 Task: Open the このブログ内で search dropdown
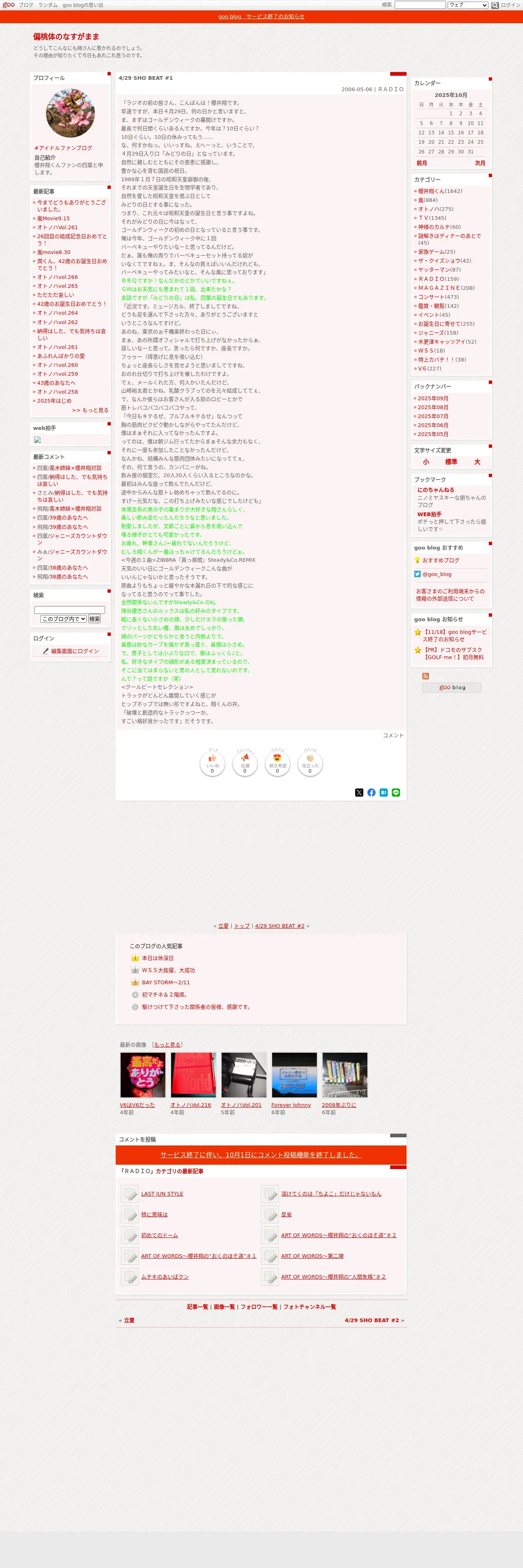[x=63, y=619]
